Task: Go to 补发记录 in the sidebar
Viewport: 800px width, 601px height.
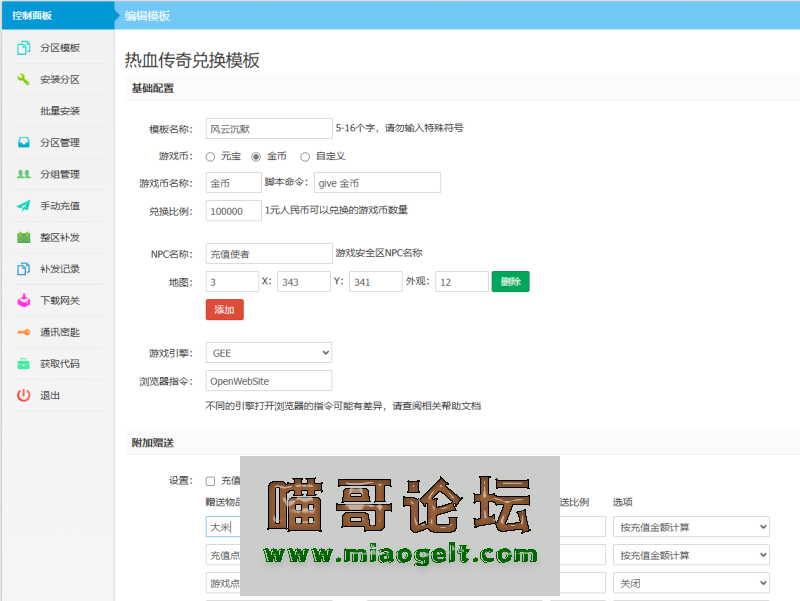Action: point(60,269)
